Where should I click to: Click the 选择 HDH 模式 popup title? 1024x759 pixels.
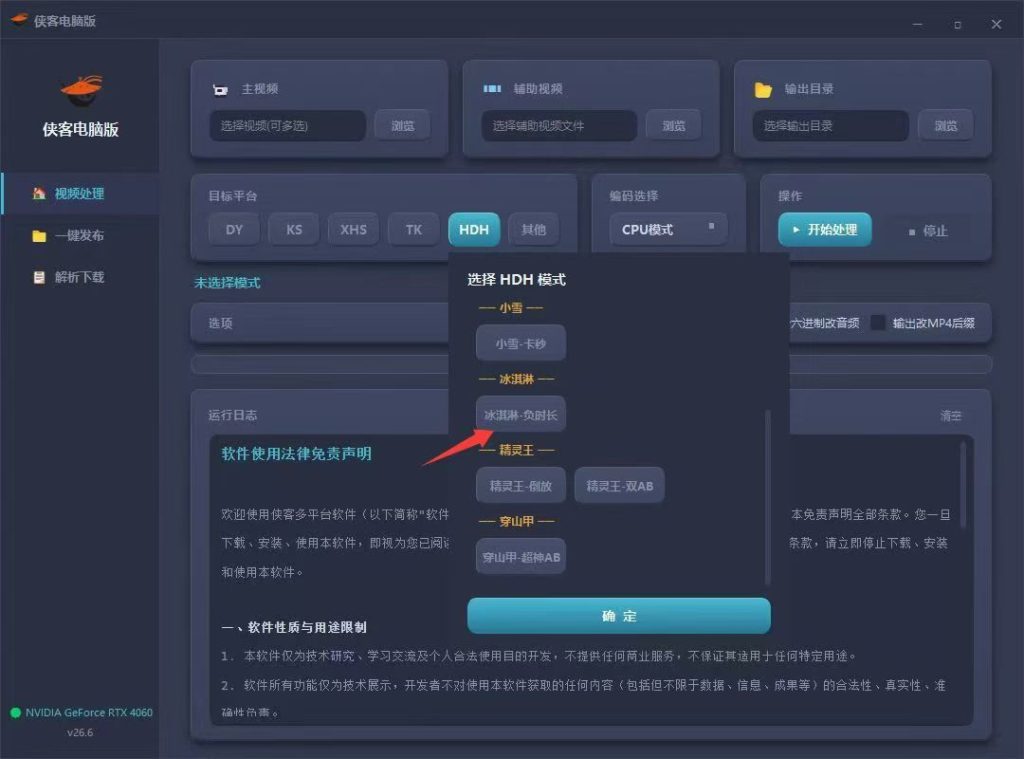pyautogui.click(x=516, y=280)
